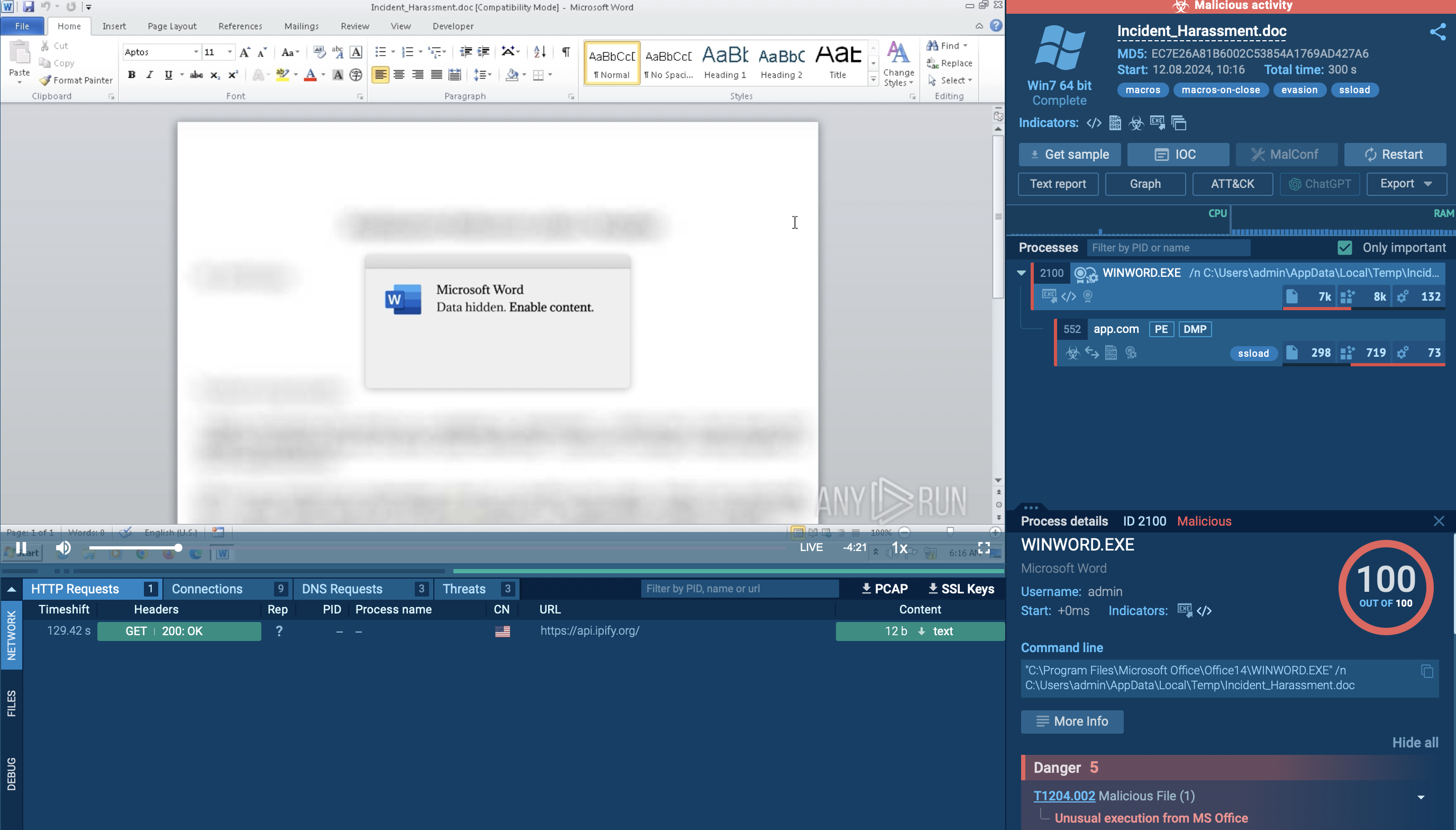
Task: Enter fullscreen video mode
Action: (984, 548)
